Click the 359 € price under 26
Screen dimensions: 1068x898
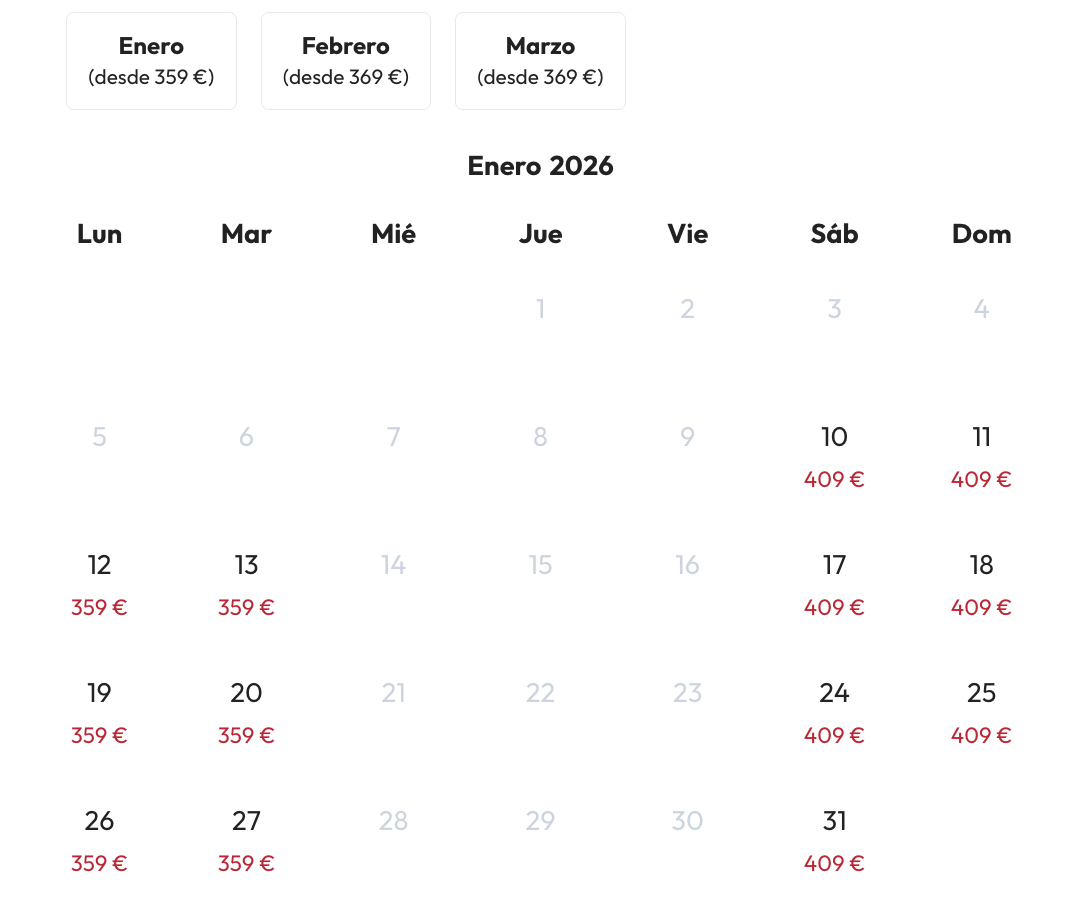pos(99,864)
